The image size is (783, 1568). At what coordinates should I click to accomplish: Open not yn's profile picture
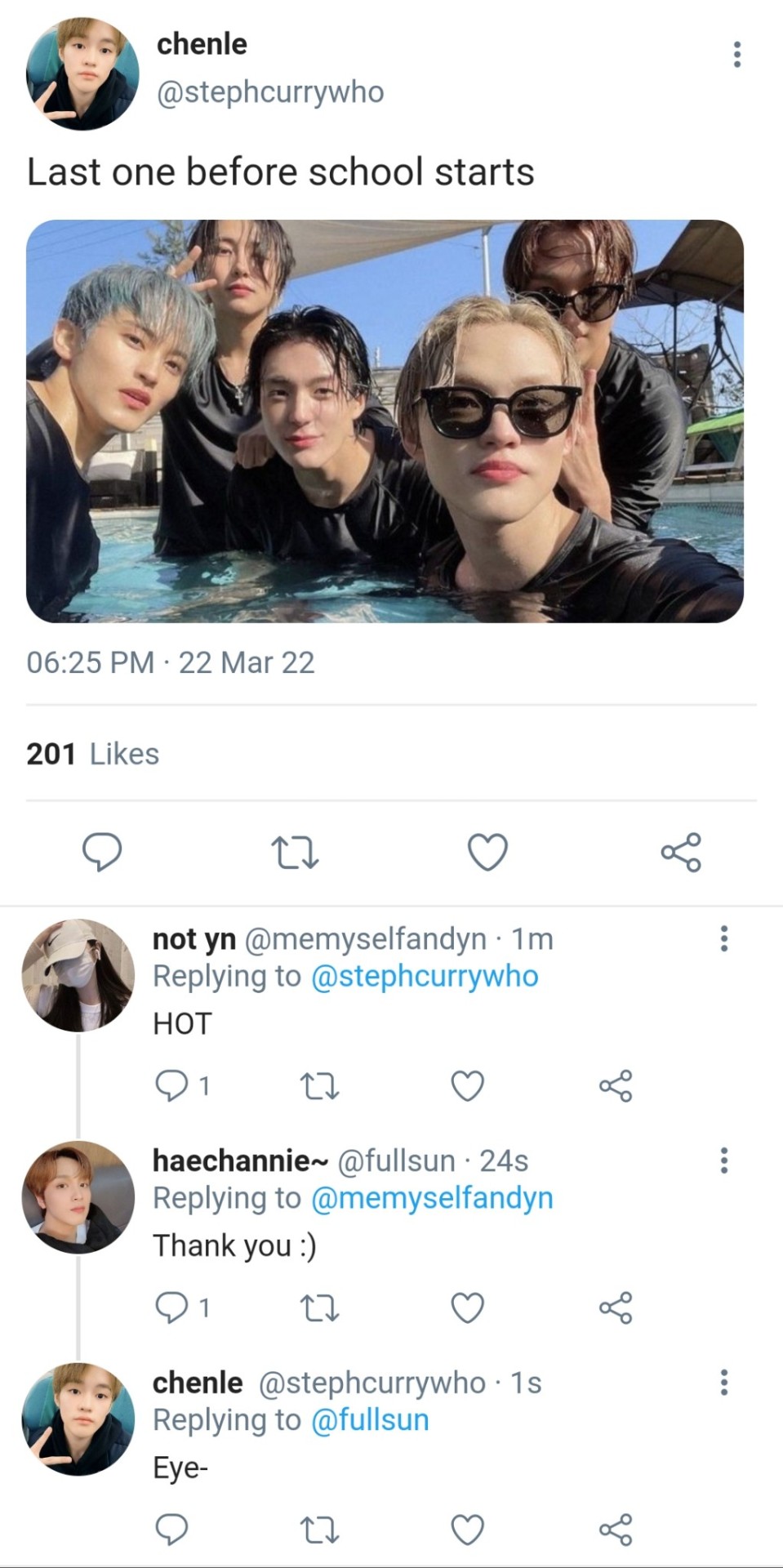click(78, 975)
